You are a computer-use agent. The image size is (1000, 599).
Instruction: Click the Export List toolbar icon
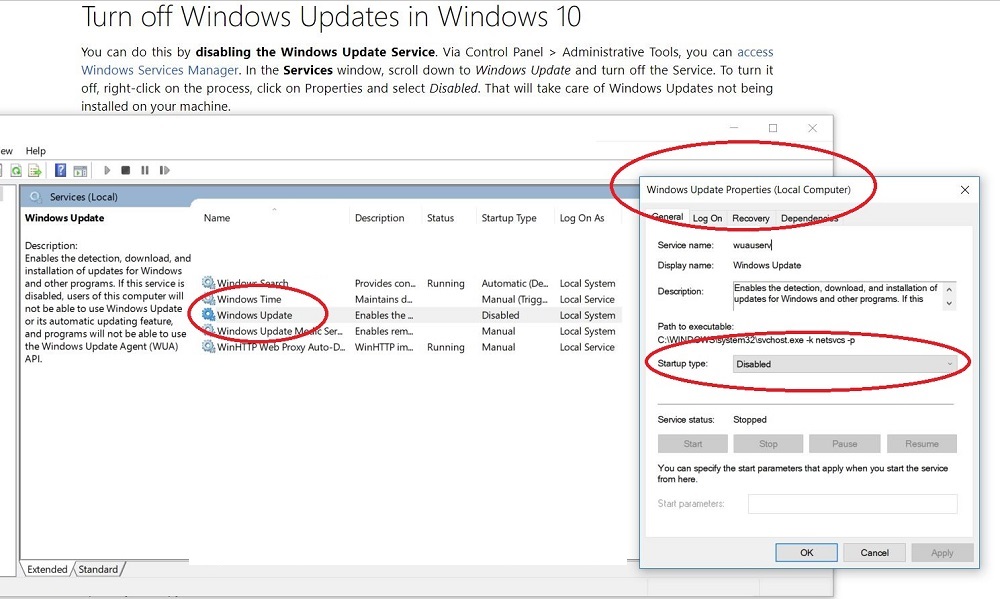[35, 170]
